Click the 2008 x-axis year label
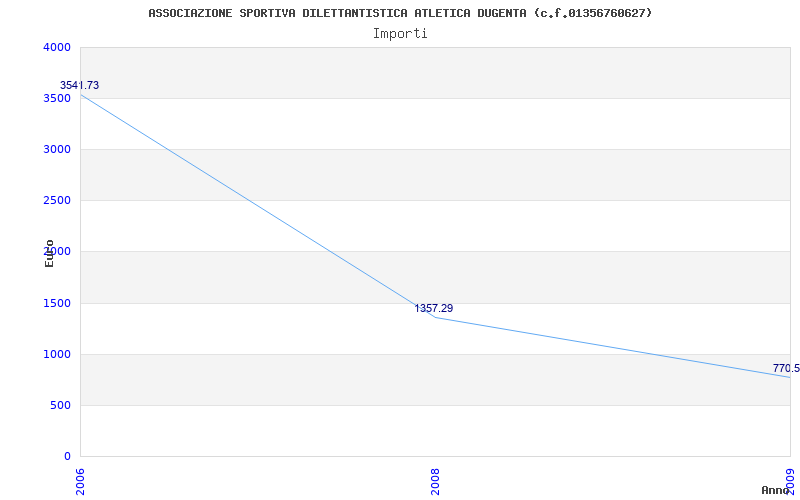800x500 pixels. [435, 482]
